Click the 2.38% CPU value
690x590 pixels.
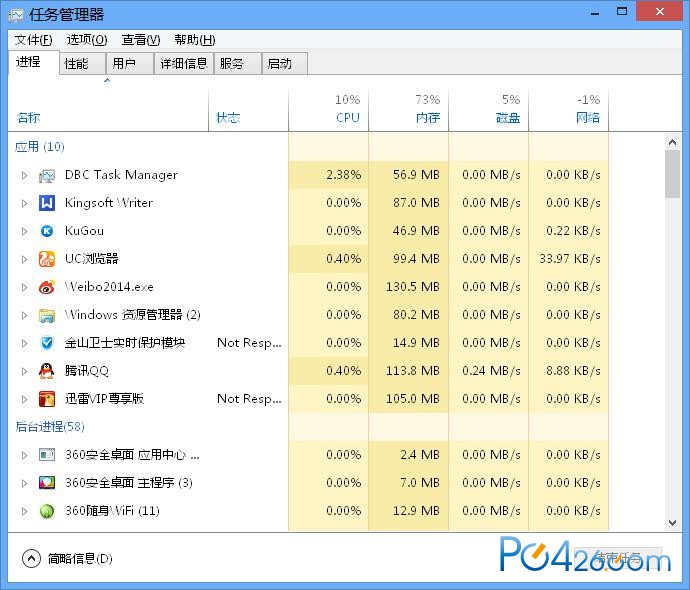344,175
